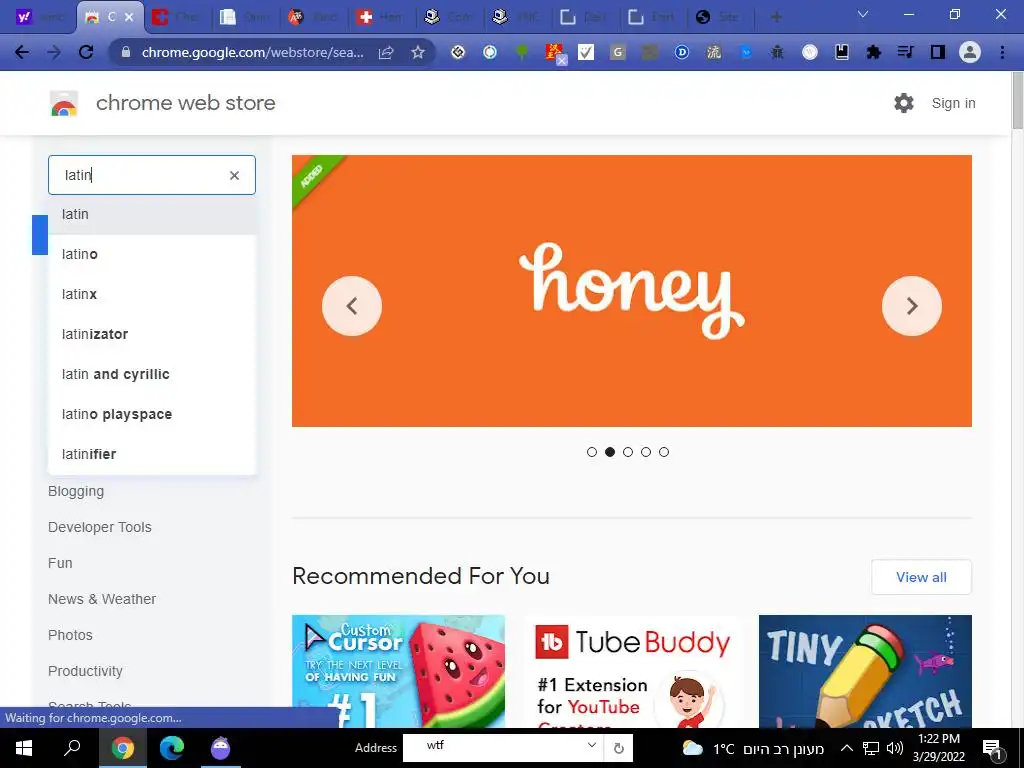The image size is (1024, 768).
Task: Open the Extensions puzzle-piece menu
Action: click(873, 52)
